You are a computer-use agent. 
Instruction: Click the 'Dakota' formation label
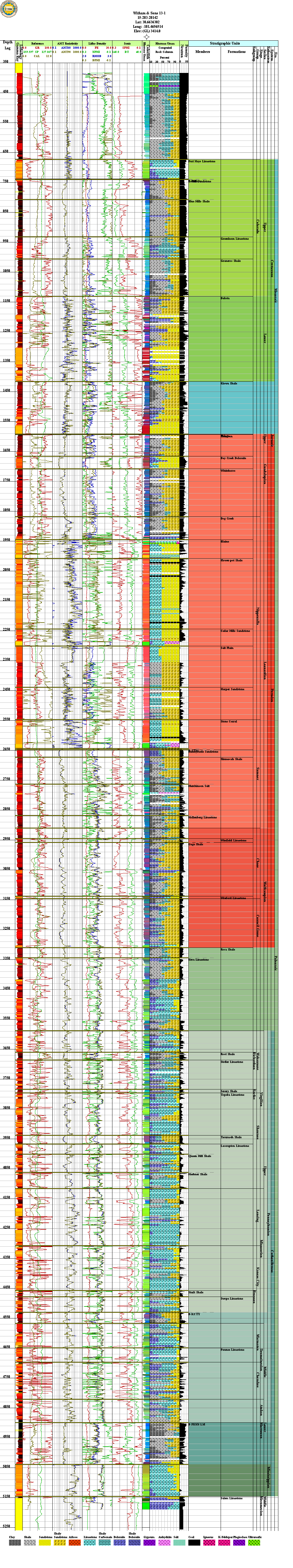(225, 298)
